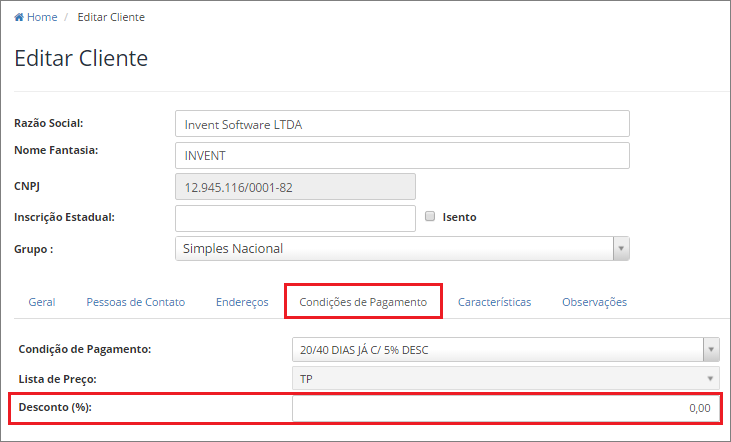Open the Grupo dropdown
The image size is (731, 442).
tap(402, 249)
